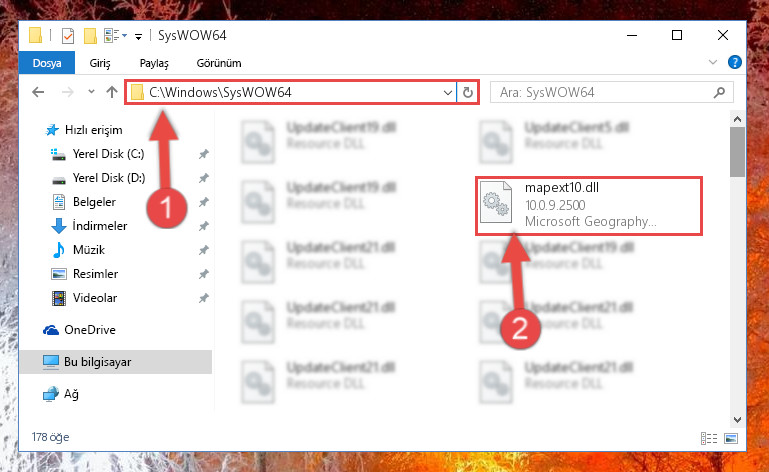The width and height of the screenshot is (769, 472).
Task: Click the vertical scrollbar thumb
Action: (737, 152)
